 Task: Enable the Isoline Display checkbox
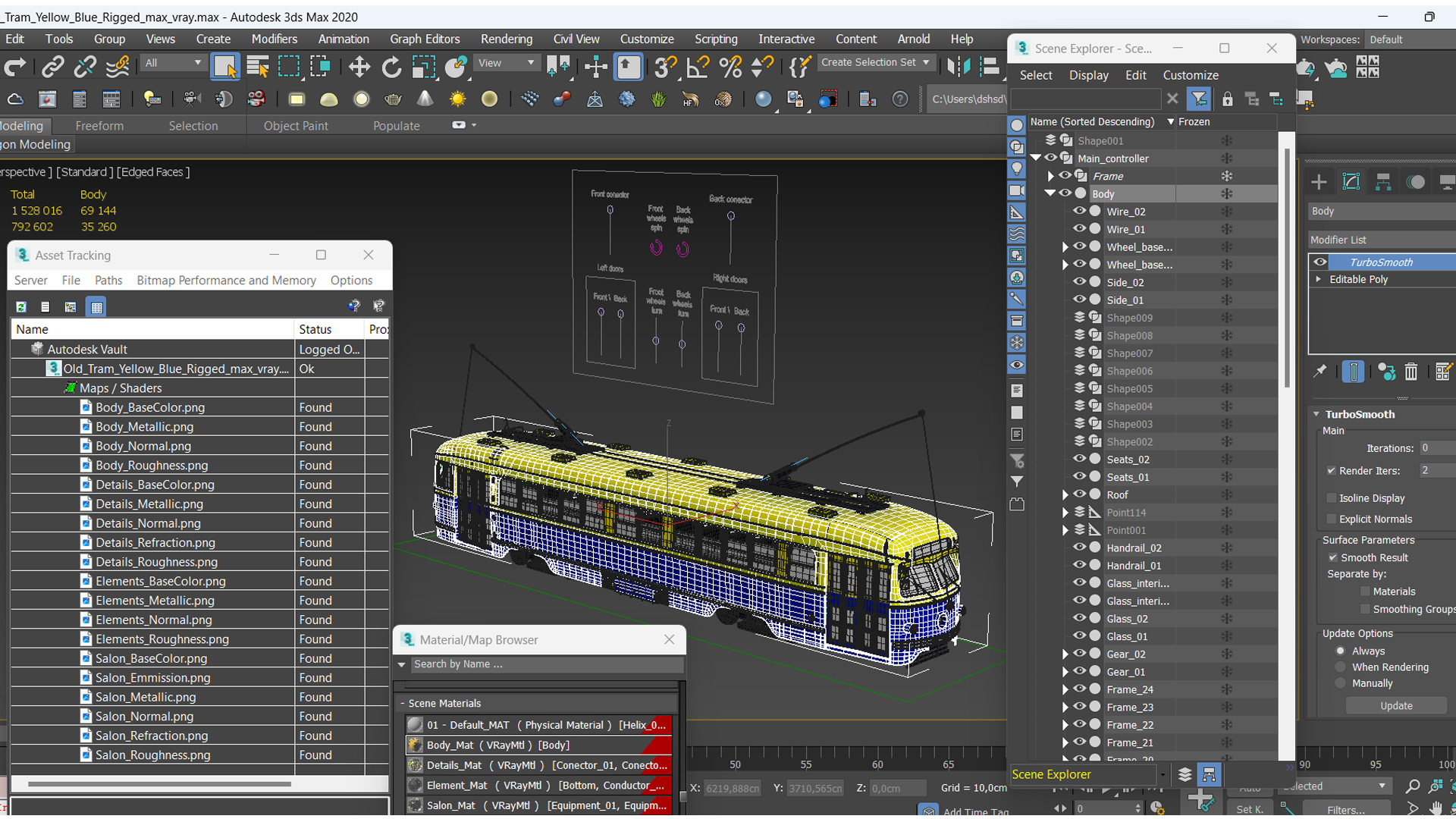[x=1331, y=498]
